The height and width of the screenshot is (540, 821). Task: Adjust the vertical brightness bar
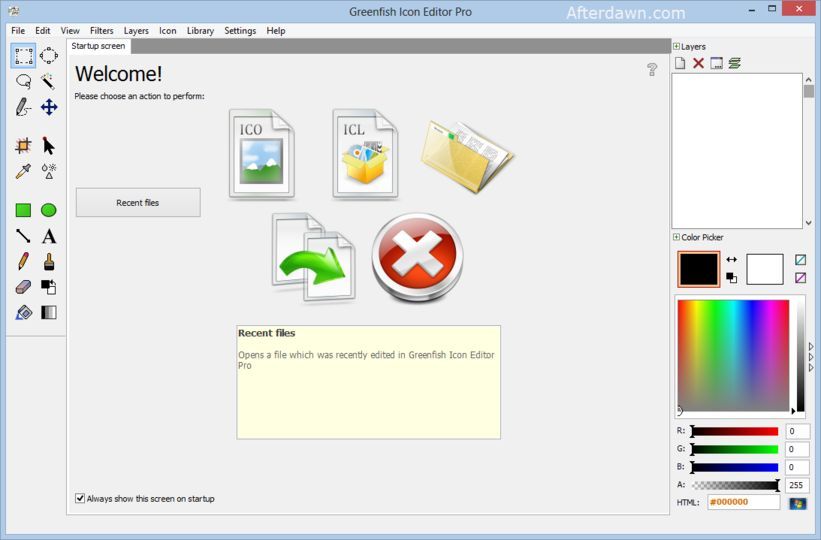[801, 356]
